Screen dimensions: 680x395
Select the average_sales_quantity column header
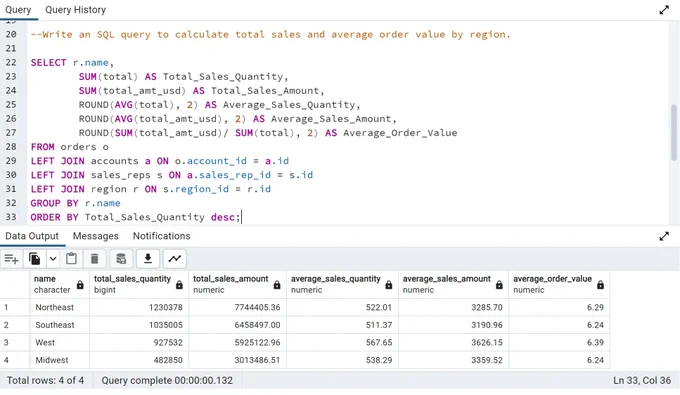click(x=342, y=284)
